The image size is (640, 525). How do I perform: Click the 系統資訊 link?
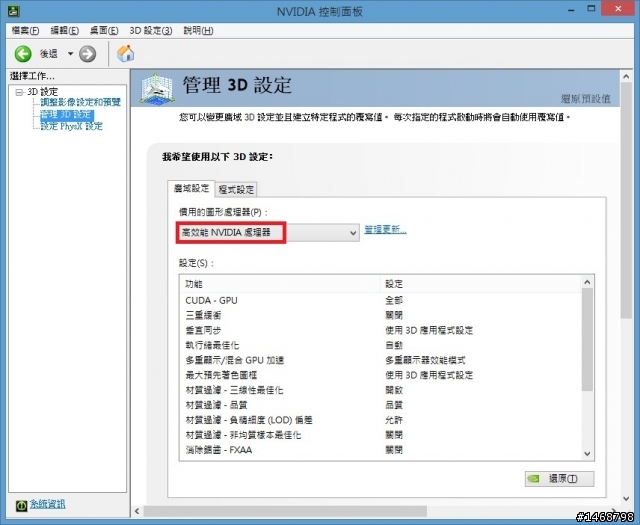click(47, 505)
